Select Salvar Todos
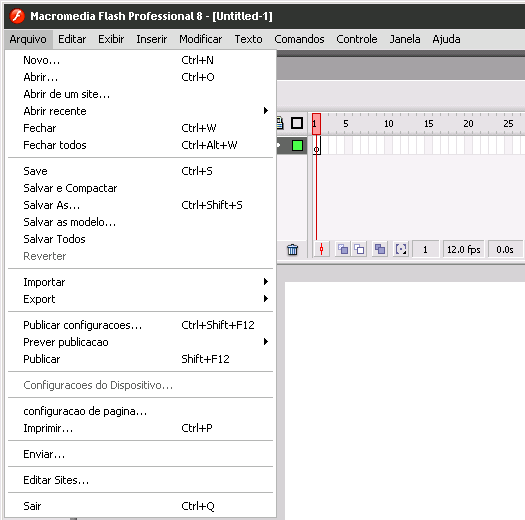525x520 pixels. [141, 239]
